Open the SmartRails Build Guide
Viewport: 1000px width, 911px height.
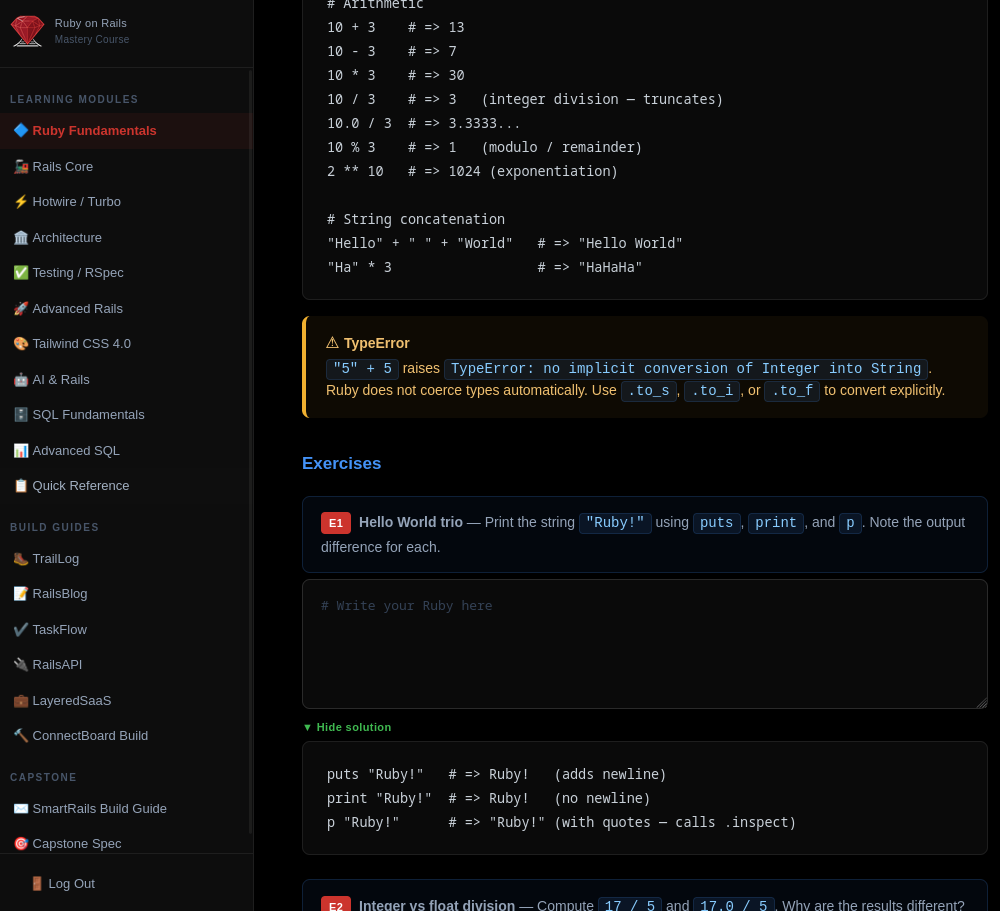point(126,808)
